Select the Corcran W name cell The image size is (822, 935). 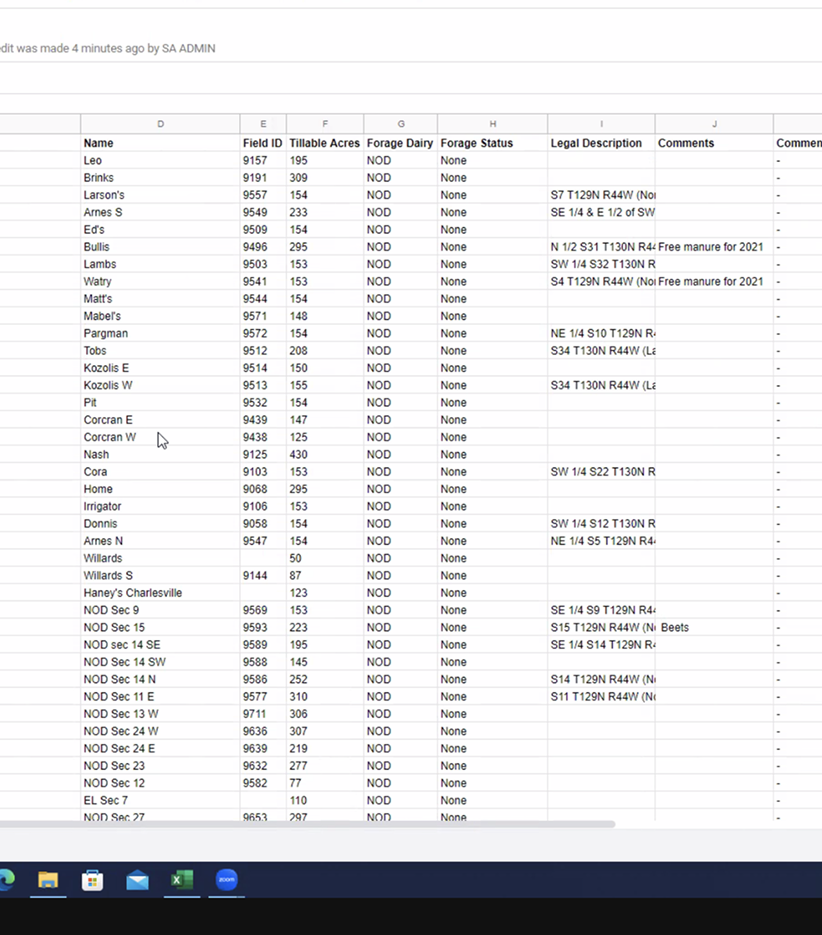110,437
